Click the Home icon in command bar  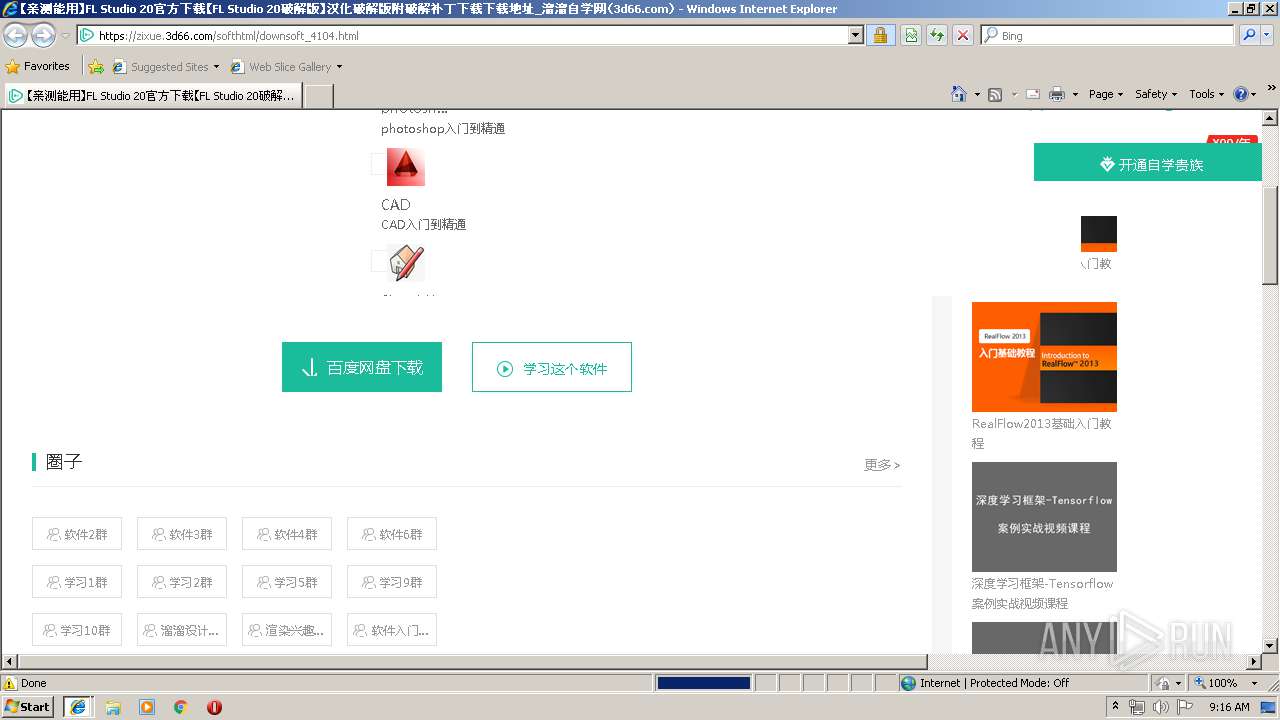point(959,94)
